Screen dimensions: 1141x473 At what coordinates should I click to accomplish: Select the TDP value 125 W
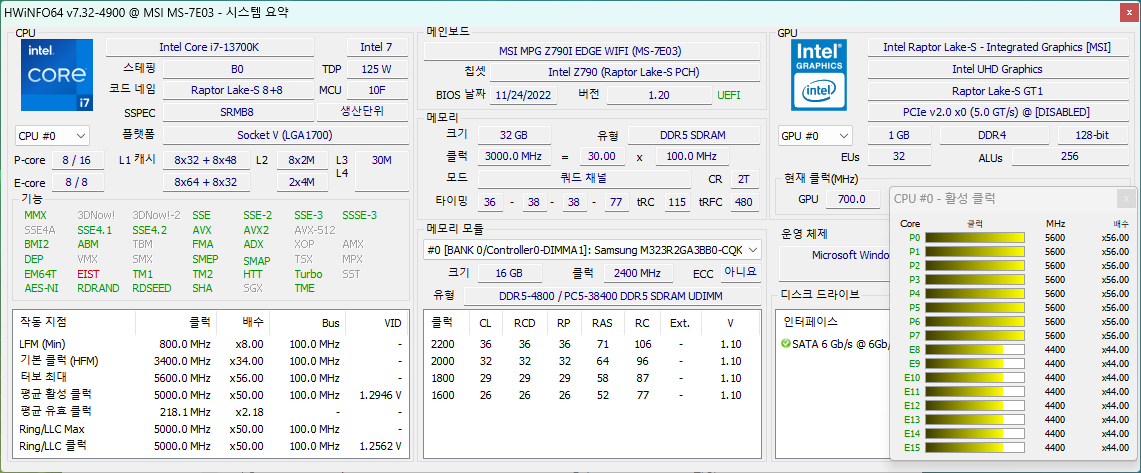point(377,69)
